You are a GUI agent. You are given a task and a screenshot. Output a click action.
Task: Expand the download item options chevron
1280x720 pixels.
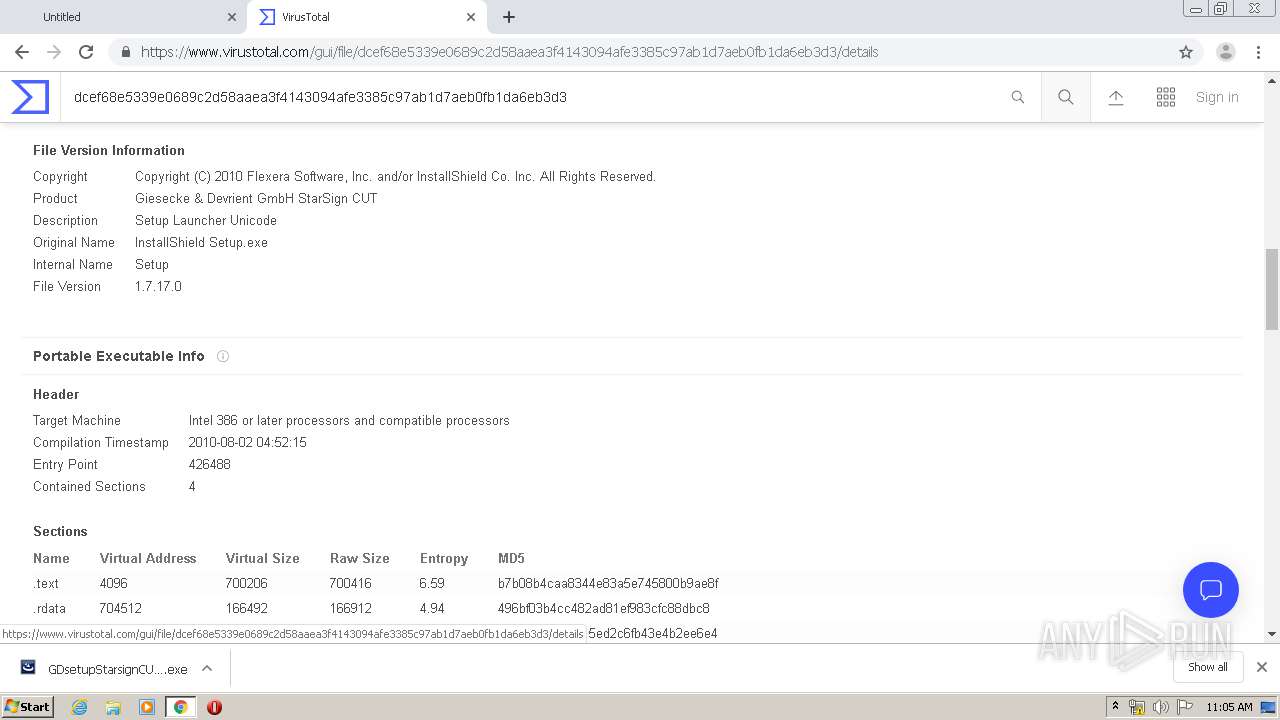point(207,668)
